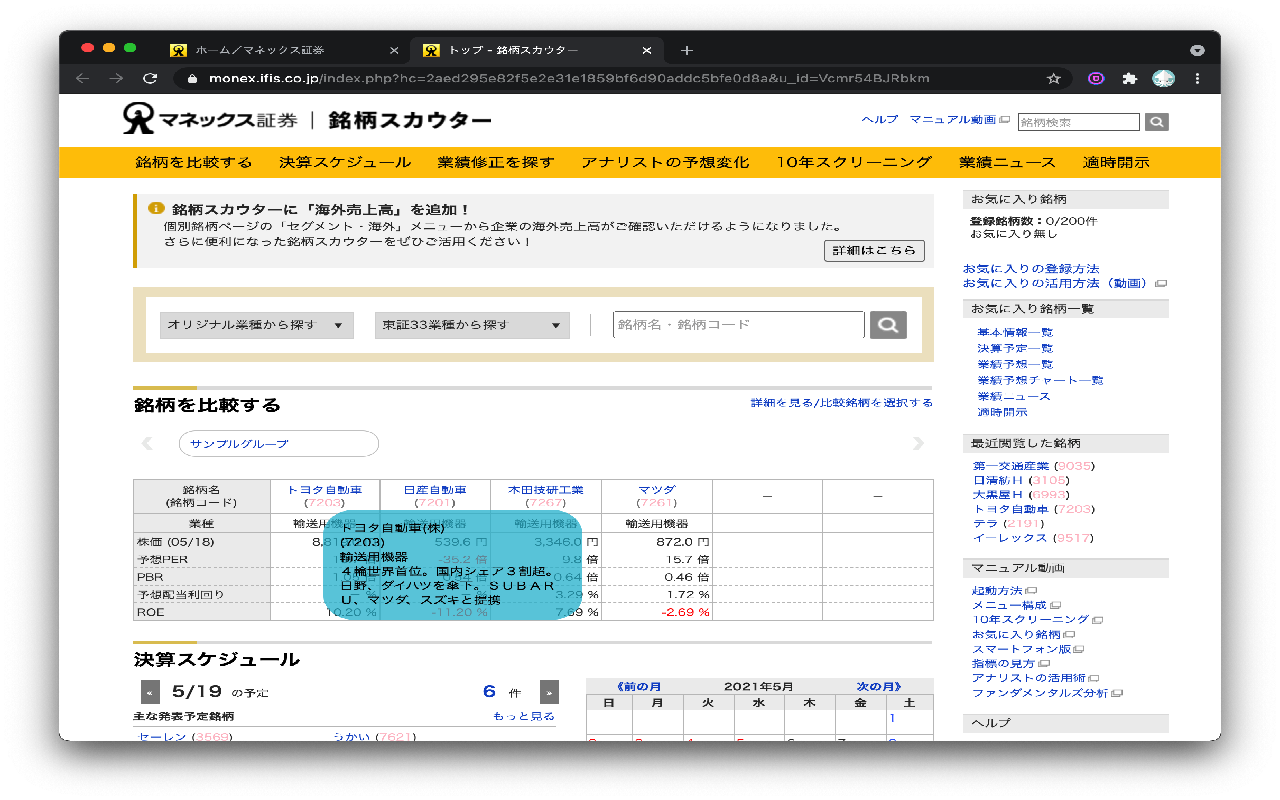Open 業績予想チャート一覧 in the sidebar
The image size is (1280, 800).
(1040, 380)
